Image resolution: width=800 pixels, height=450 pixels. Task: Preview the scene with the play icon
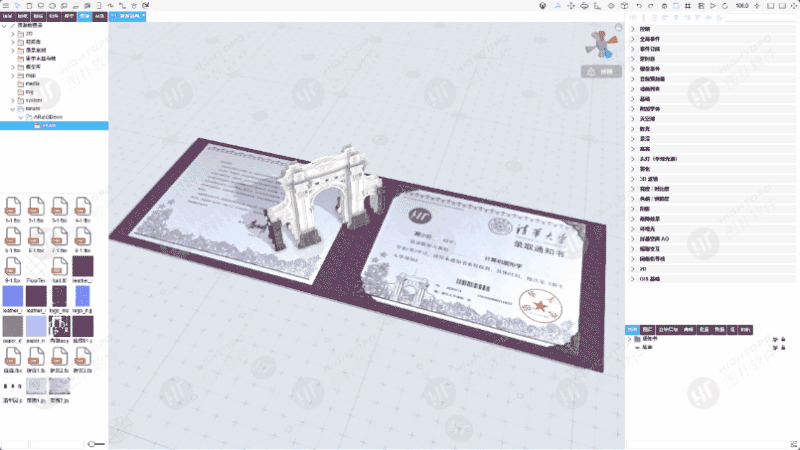pos(713,6)
